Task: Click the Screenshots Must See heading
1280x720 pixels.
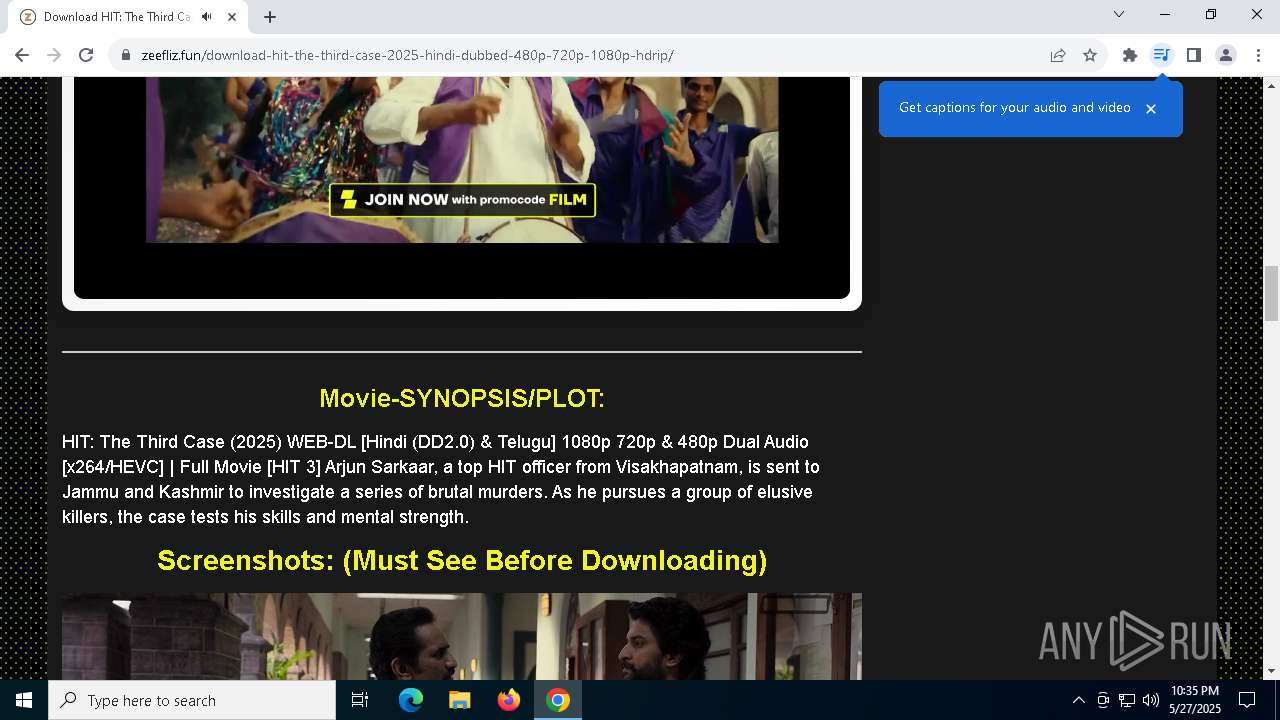Action: 462,560
